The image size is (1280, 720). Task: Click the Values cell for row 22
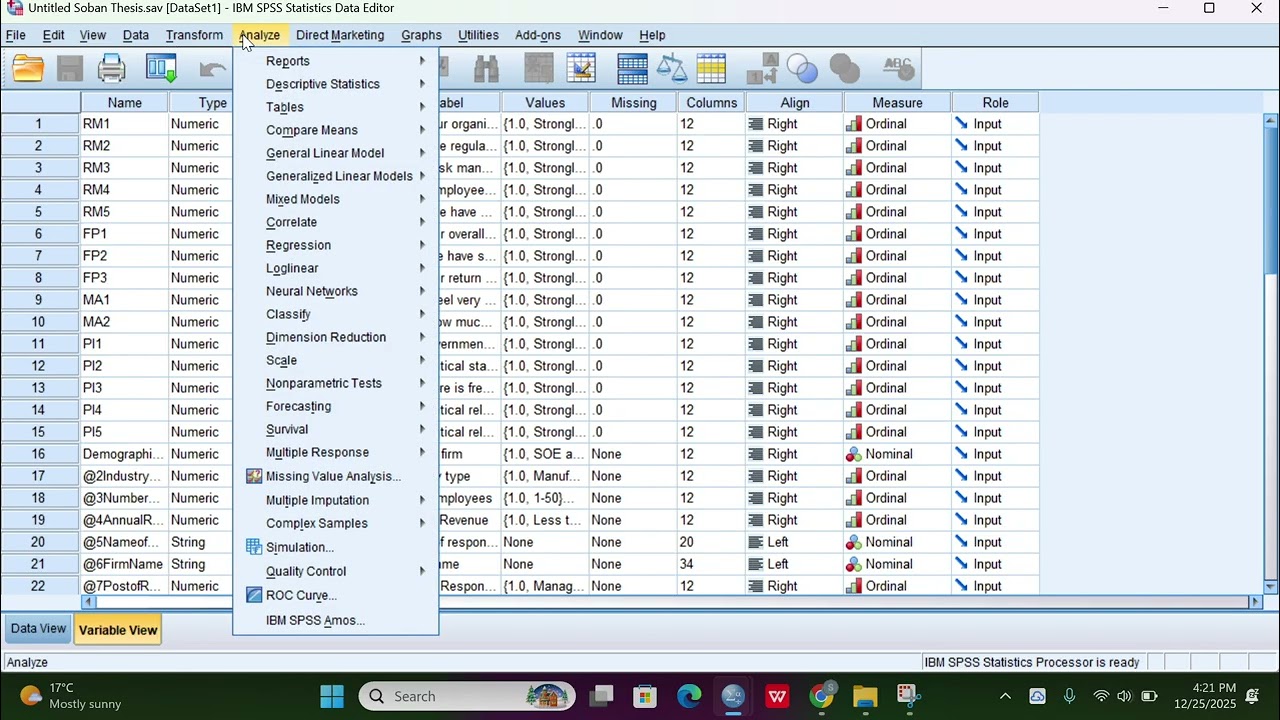545,586
